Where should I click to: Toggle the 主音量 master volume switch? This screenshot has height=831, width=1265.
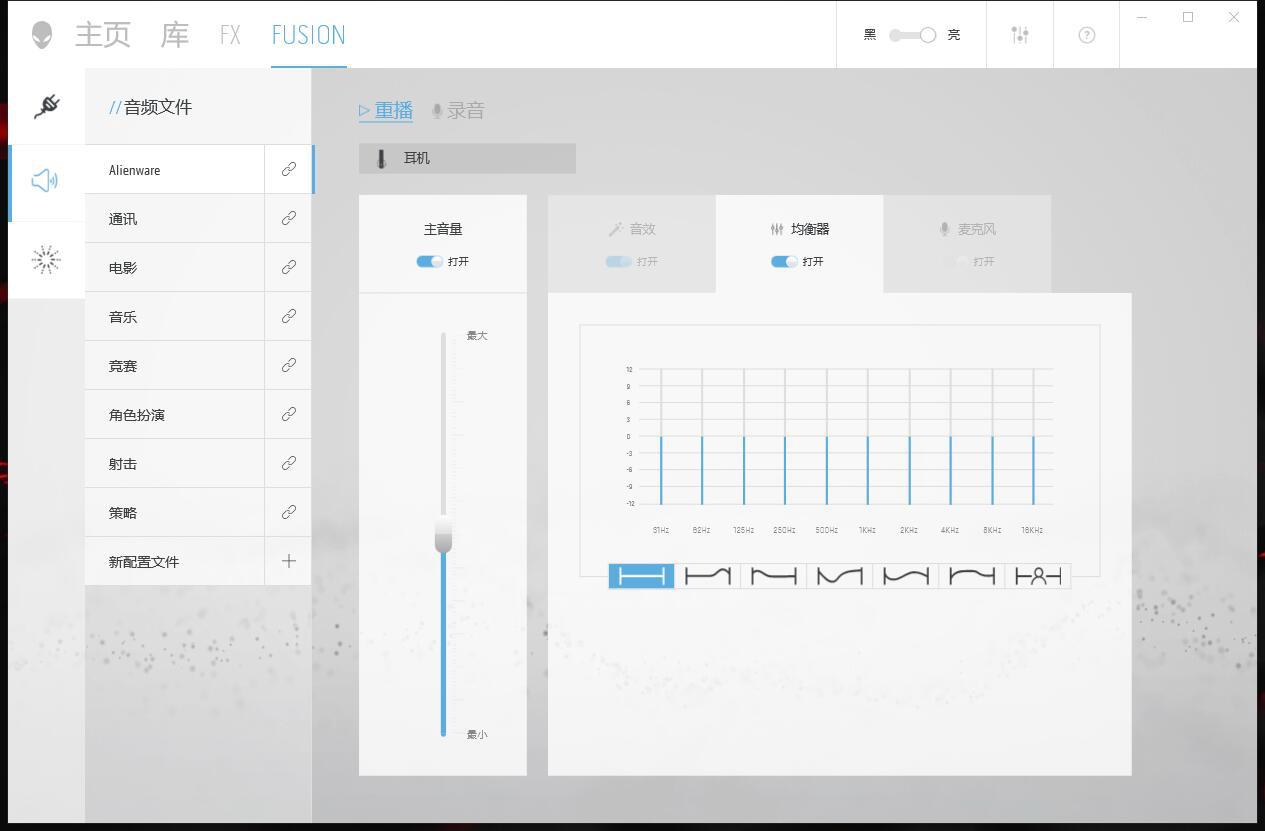click(x=430, y=261)
